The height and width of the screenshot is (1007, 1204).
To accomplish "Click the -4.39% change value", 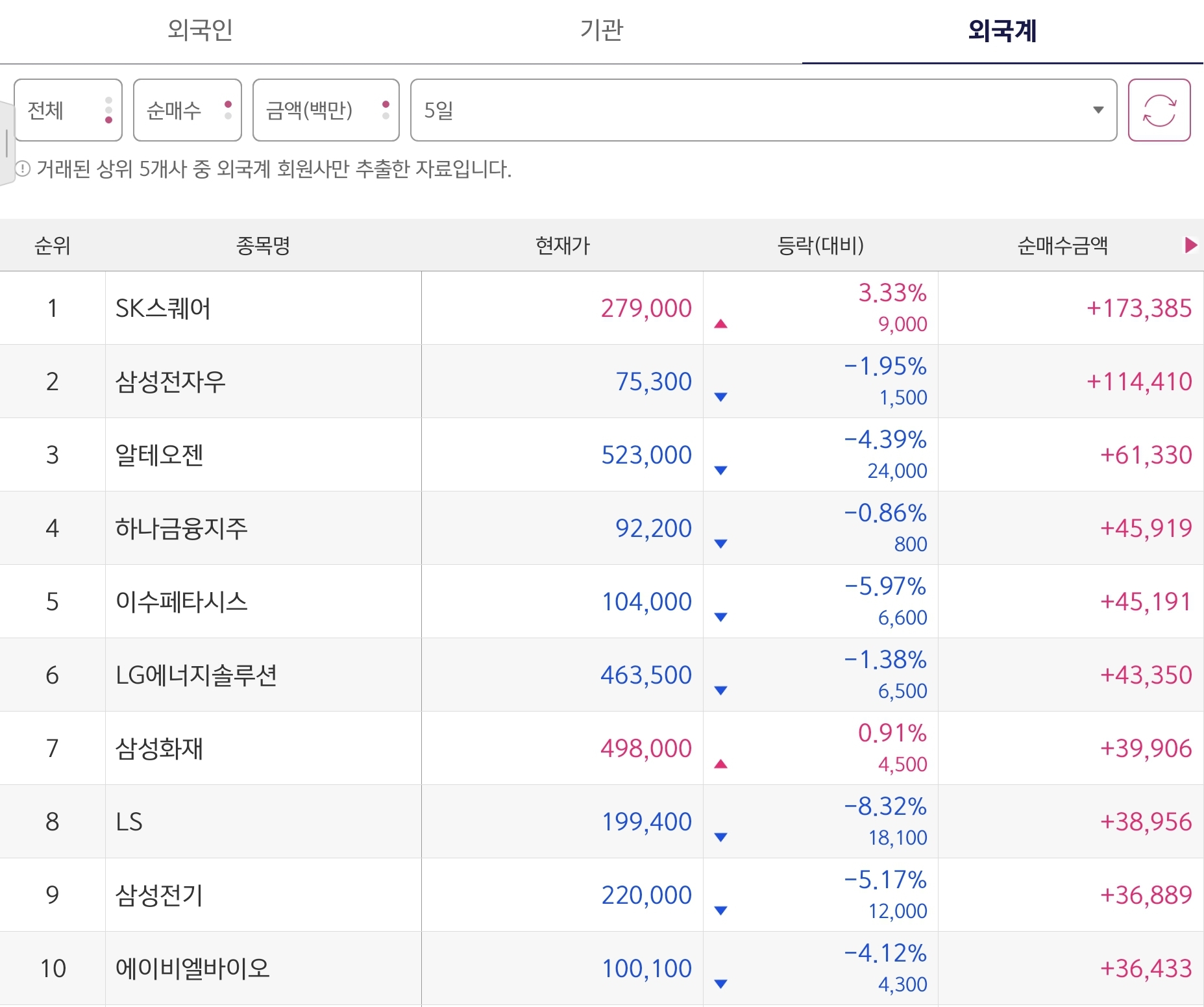I will (885, 440).
